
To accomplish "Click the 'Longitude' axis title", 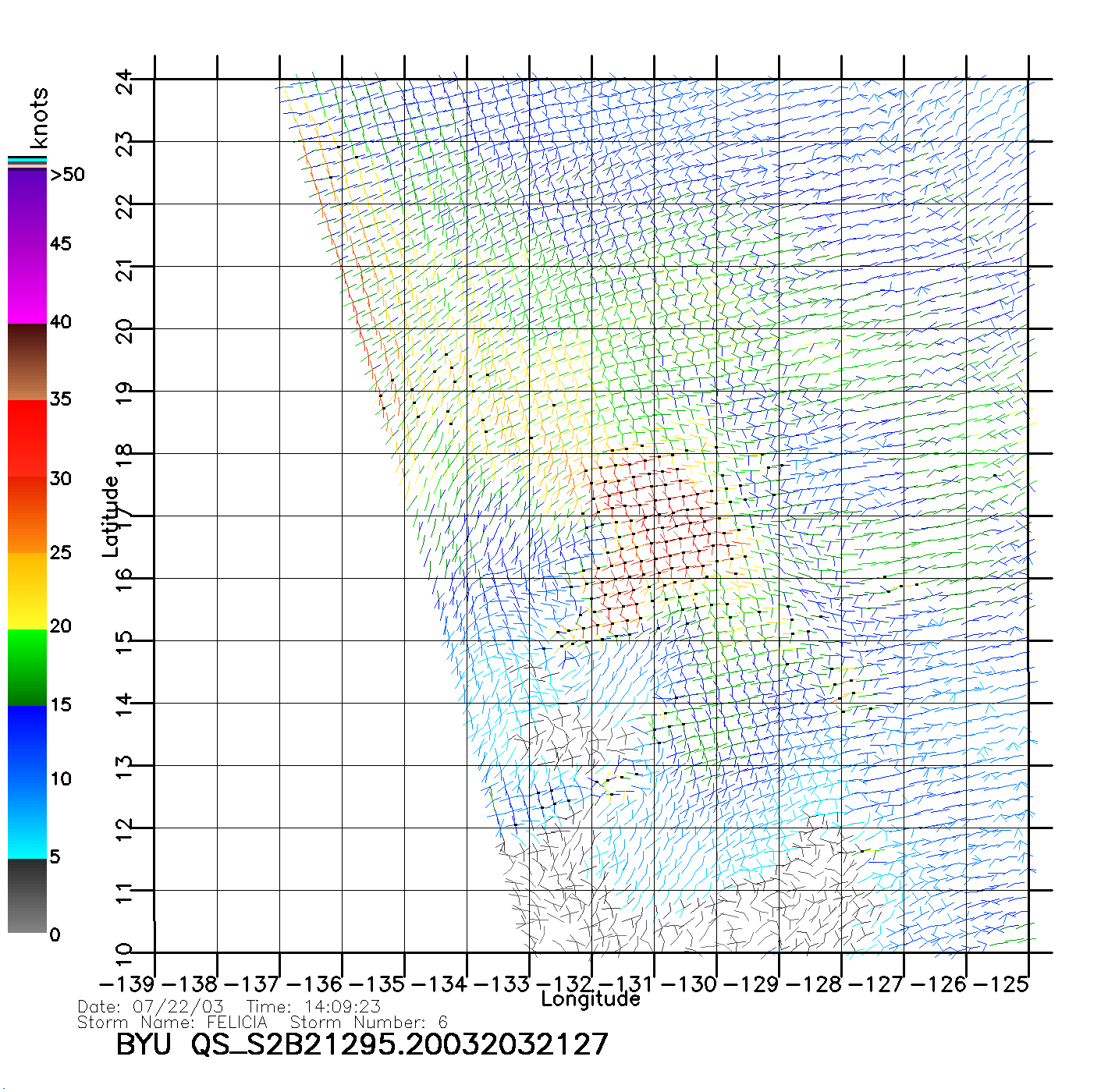I will (591, 999).
